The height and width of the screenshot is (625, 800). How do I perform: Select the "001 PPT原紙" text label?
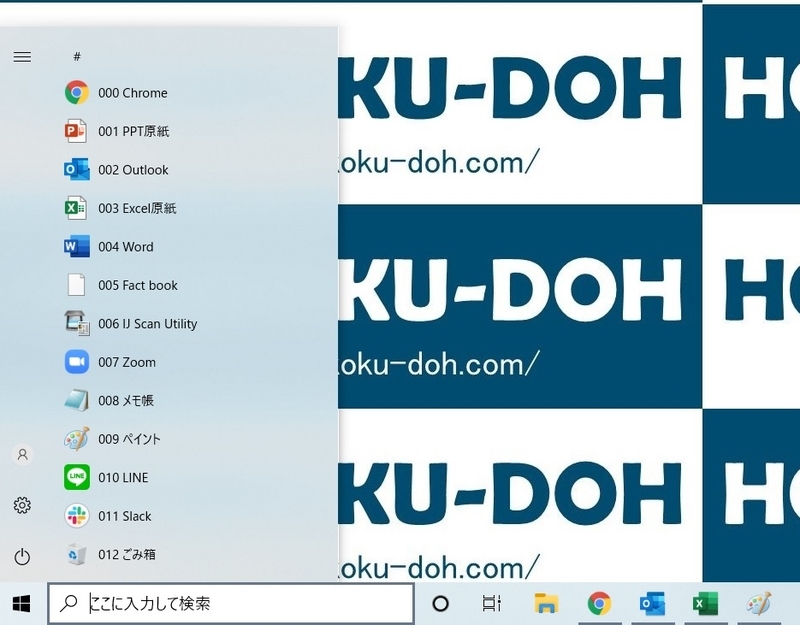(x=134, y=131)
